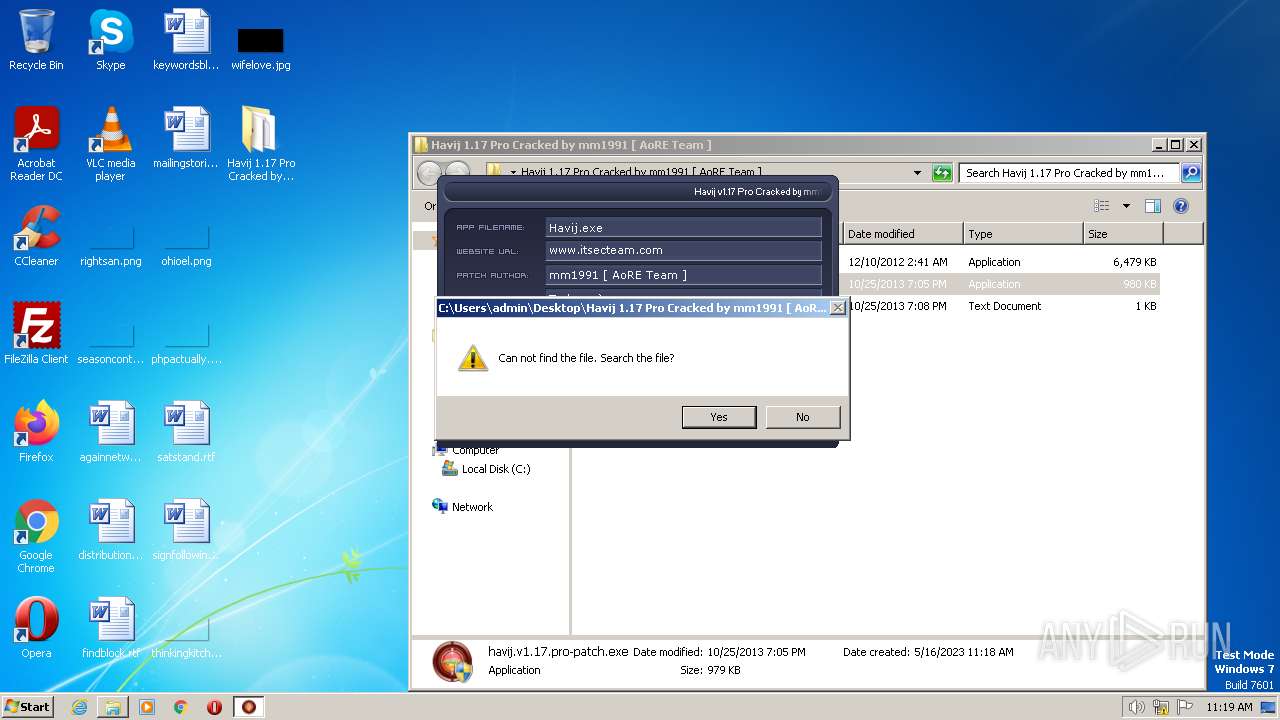Launch CCleaner from desktop
Viewport: 1280px width, 720px height.
36,236
